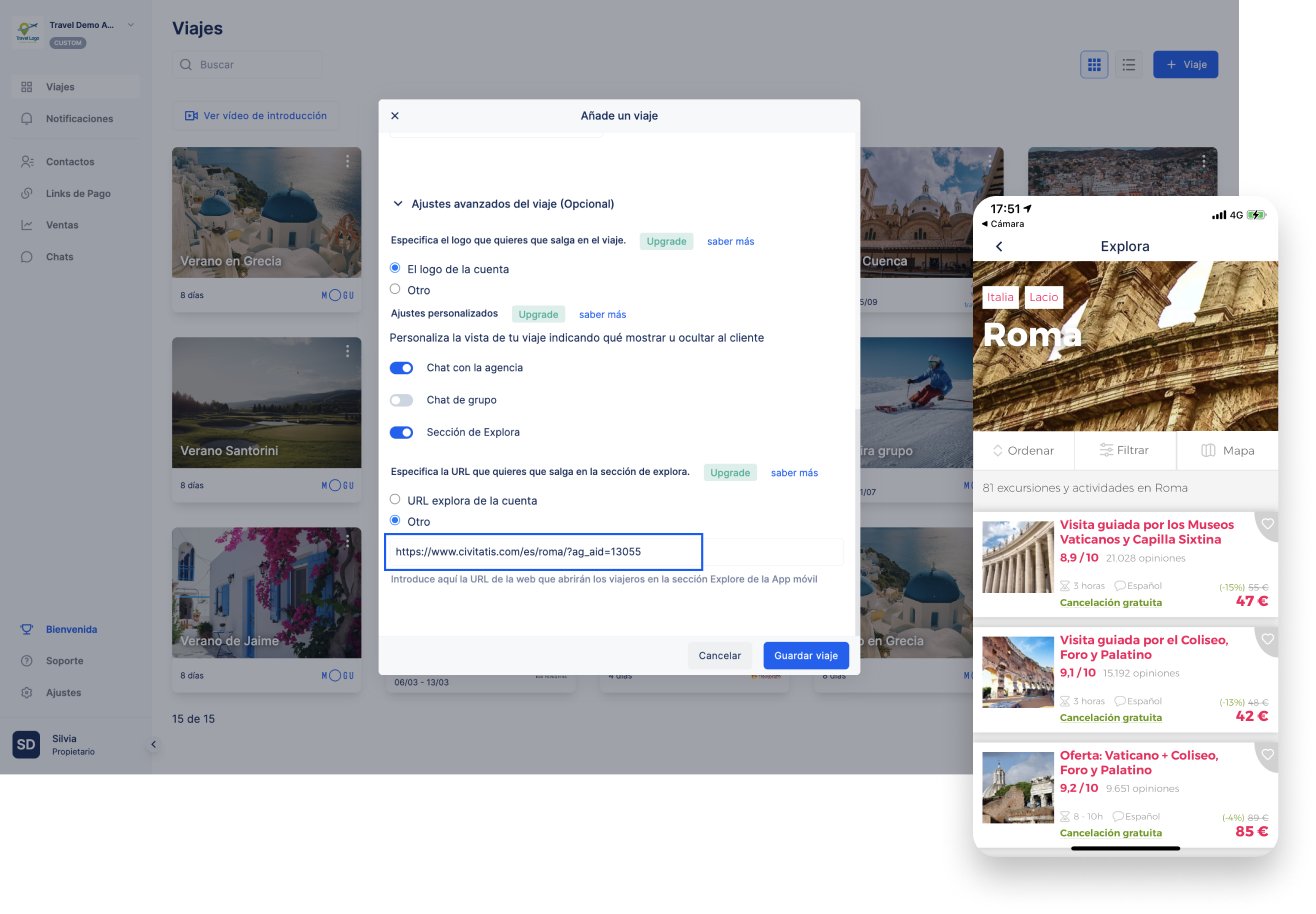Open Oferta: Vaticano + Coliseo listing

pyautogui.click(x=1125, y=795)
